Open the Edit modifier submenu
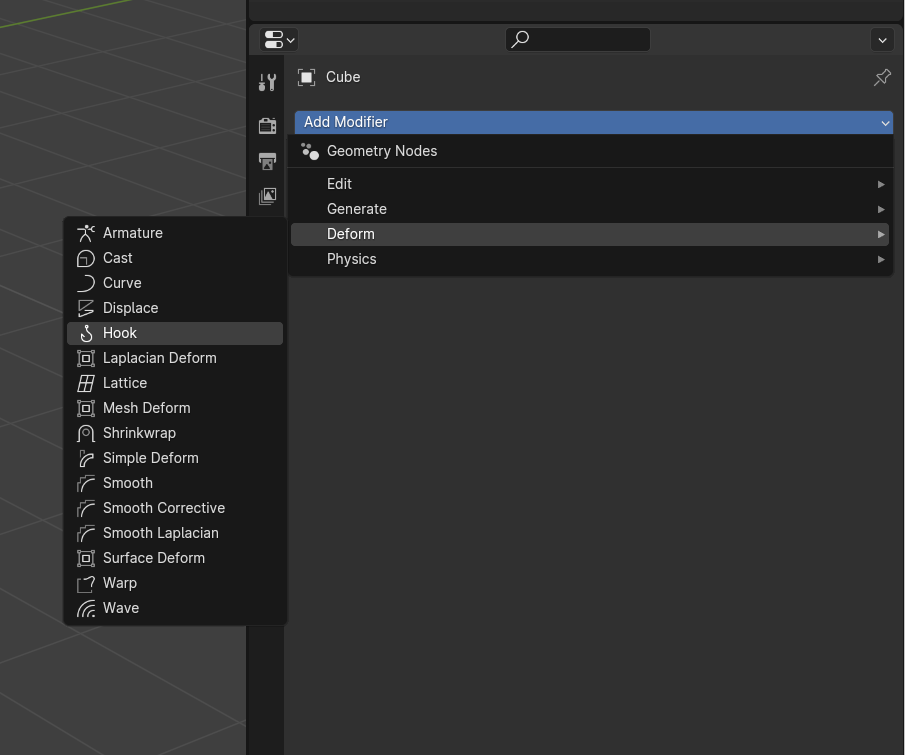Viewport: 905px width, 755px height. 590,184
